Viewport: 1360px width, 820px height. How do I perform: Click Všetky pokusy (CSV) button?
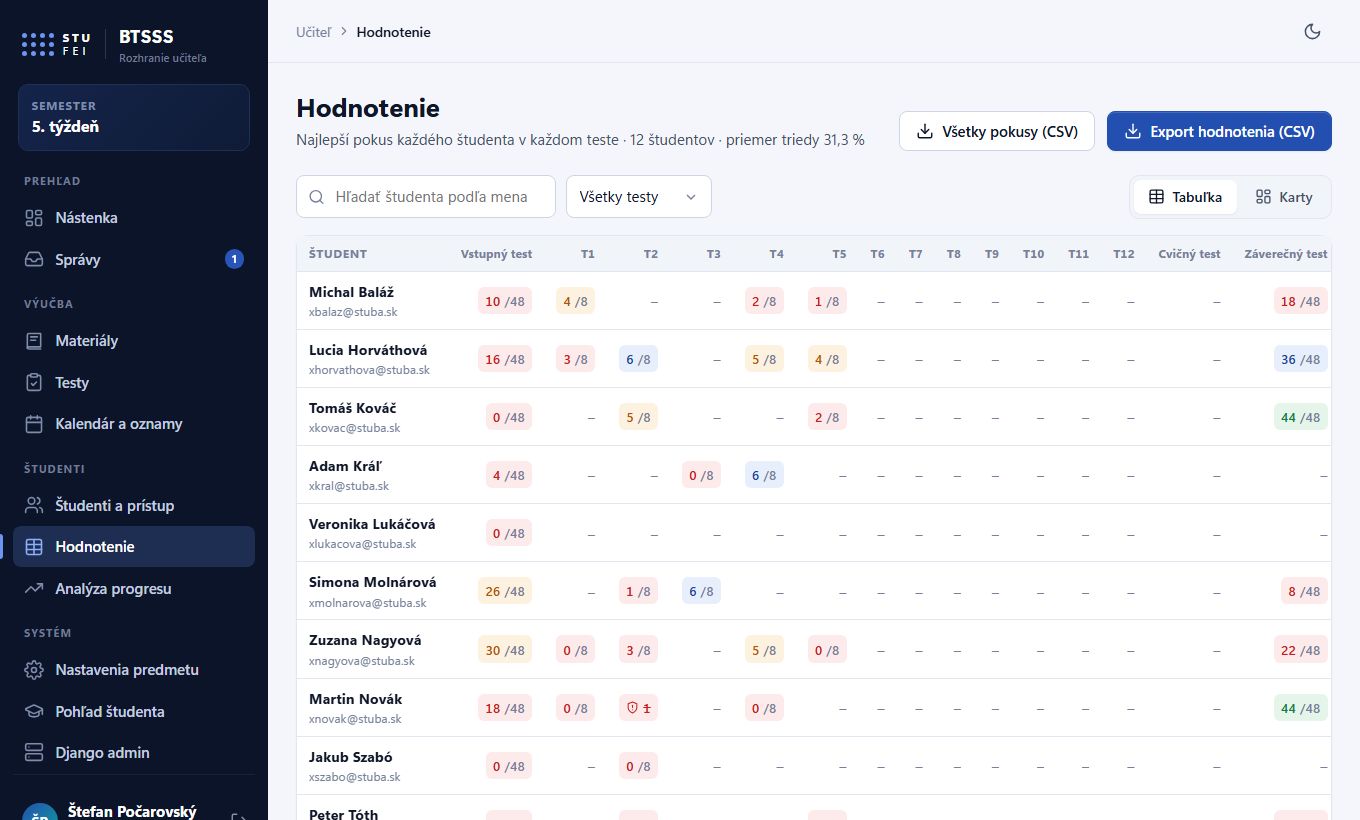pos(997,131)
